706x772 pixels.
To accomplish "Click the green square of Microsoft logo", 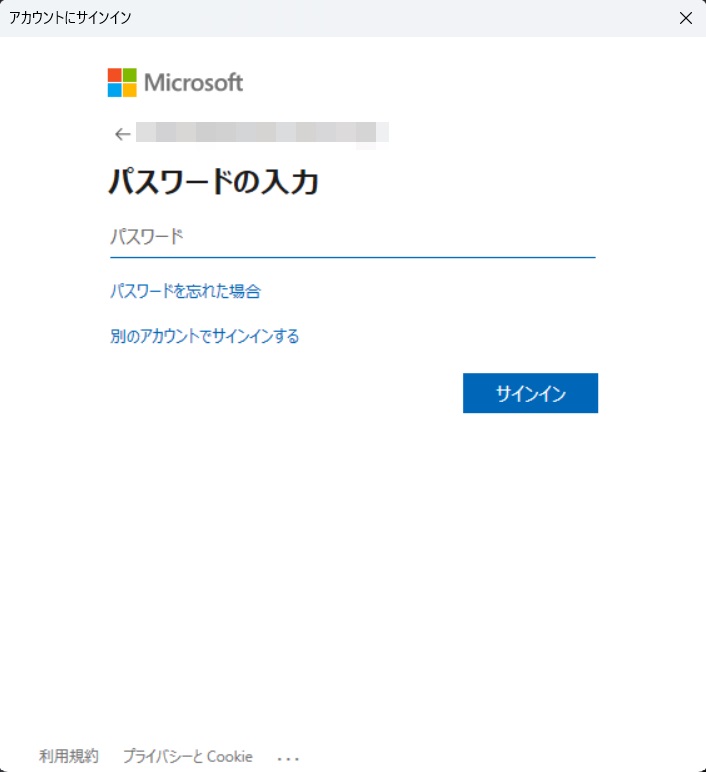I will pyautogui.click(x=129, y=75).
